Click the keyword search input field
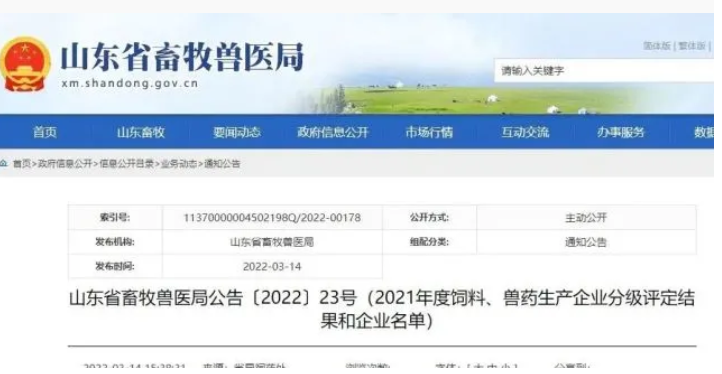 pyautogui.click(x=604, y=71)
